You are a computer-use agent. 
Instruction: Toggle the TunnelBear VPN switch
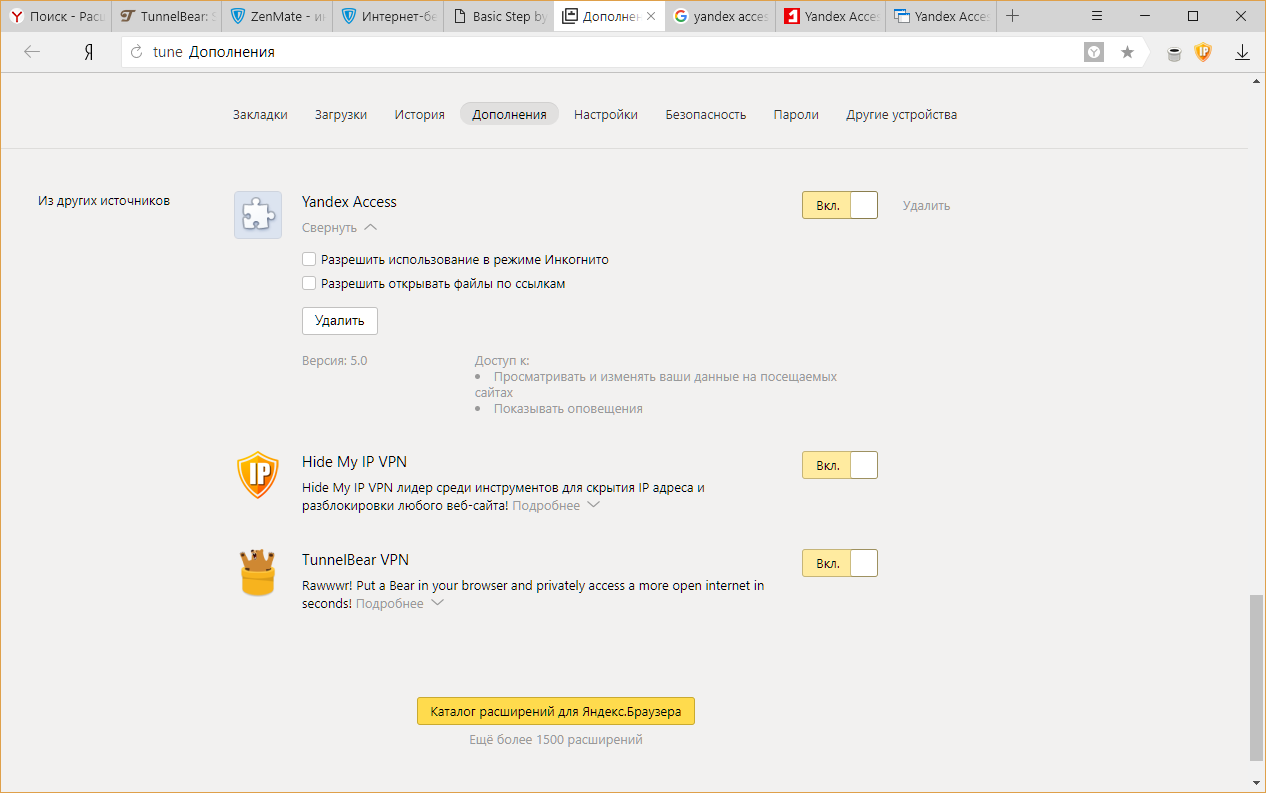coord(840,563)
